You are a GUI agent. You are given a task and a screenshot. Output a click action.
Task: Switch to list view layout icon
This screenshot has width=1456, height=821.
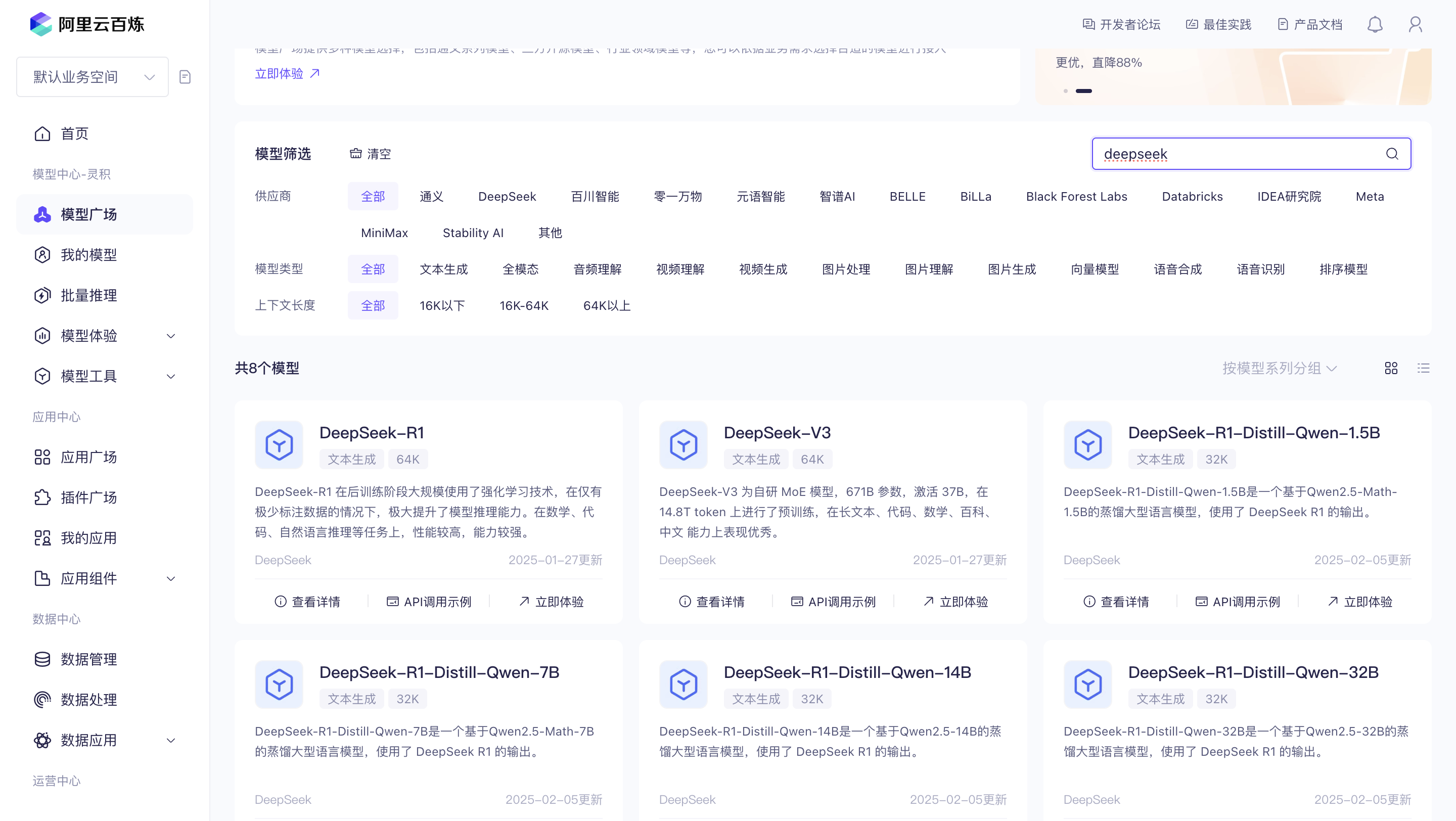coord(1423,369)
